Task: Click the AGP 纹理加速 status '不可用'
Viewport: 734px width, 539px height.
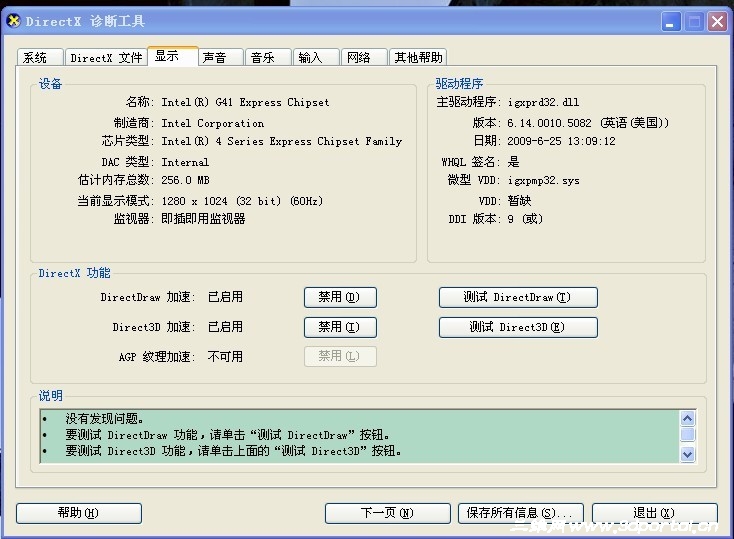Action: click(x=225, y=357)
